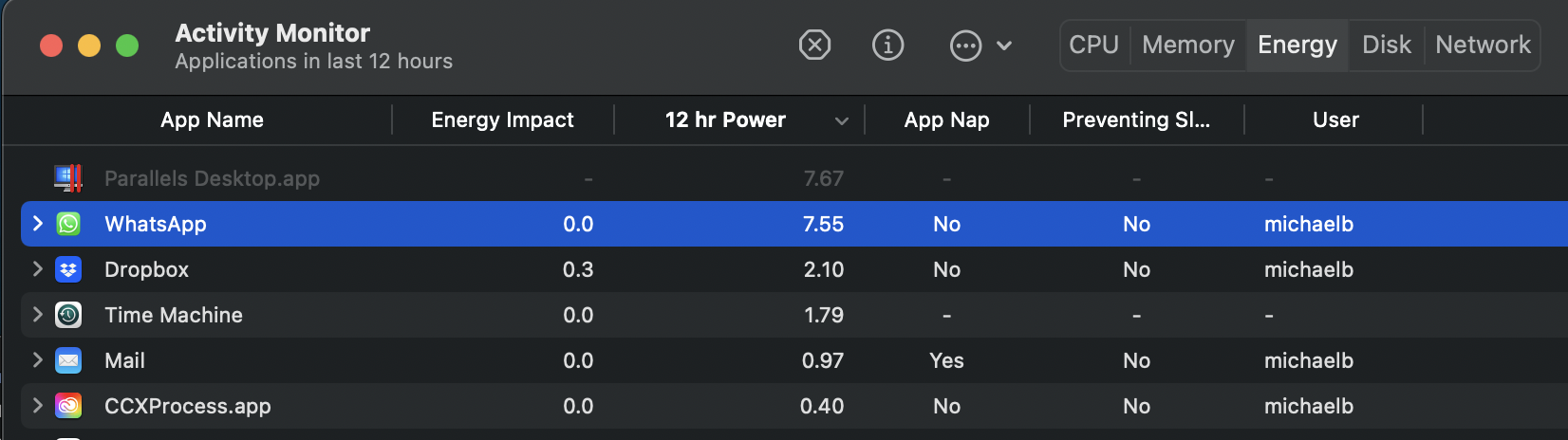
Task: Sort by the User column header
Action: click(1335, 119)
